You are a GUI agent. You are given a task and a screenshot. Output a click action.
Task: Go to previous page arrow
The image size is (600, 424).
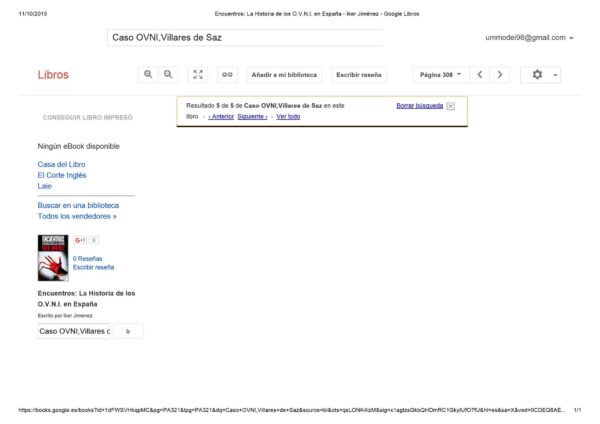coord(480,74)
